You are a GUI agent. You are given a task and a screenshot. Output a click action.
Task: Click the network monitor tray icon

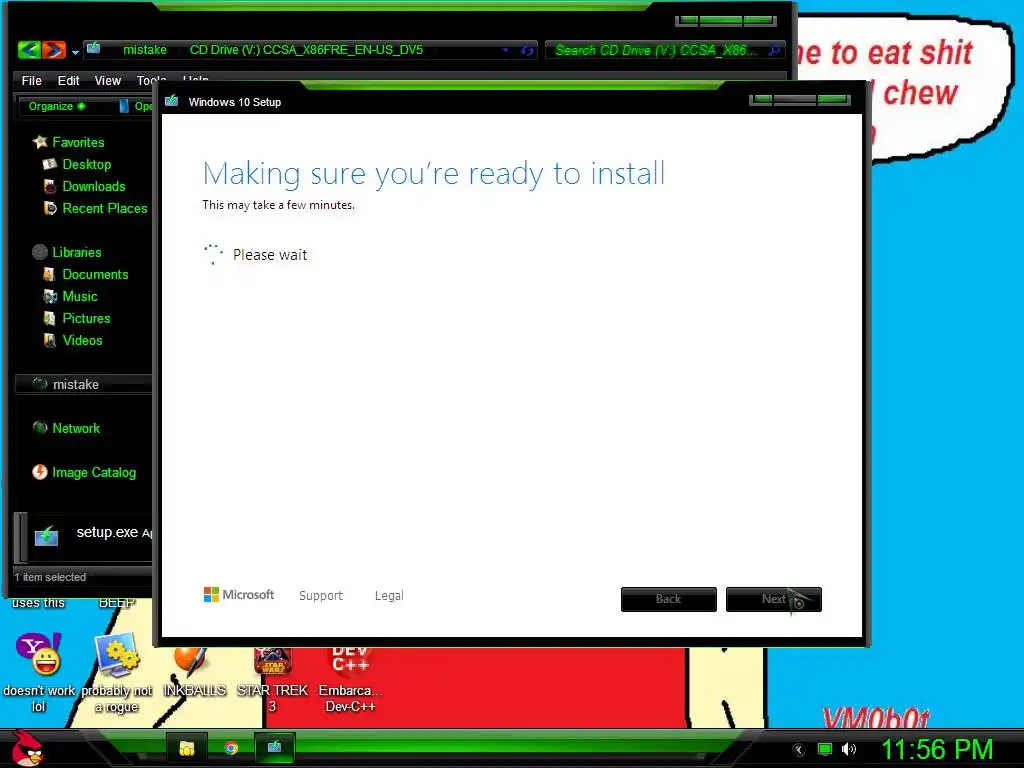[x=825, y=750]
